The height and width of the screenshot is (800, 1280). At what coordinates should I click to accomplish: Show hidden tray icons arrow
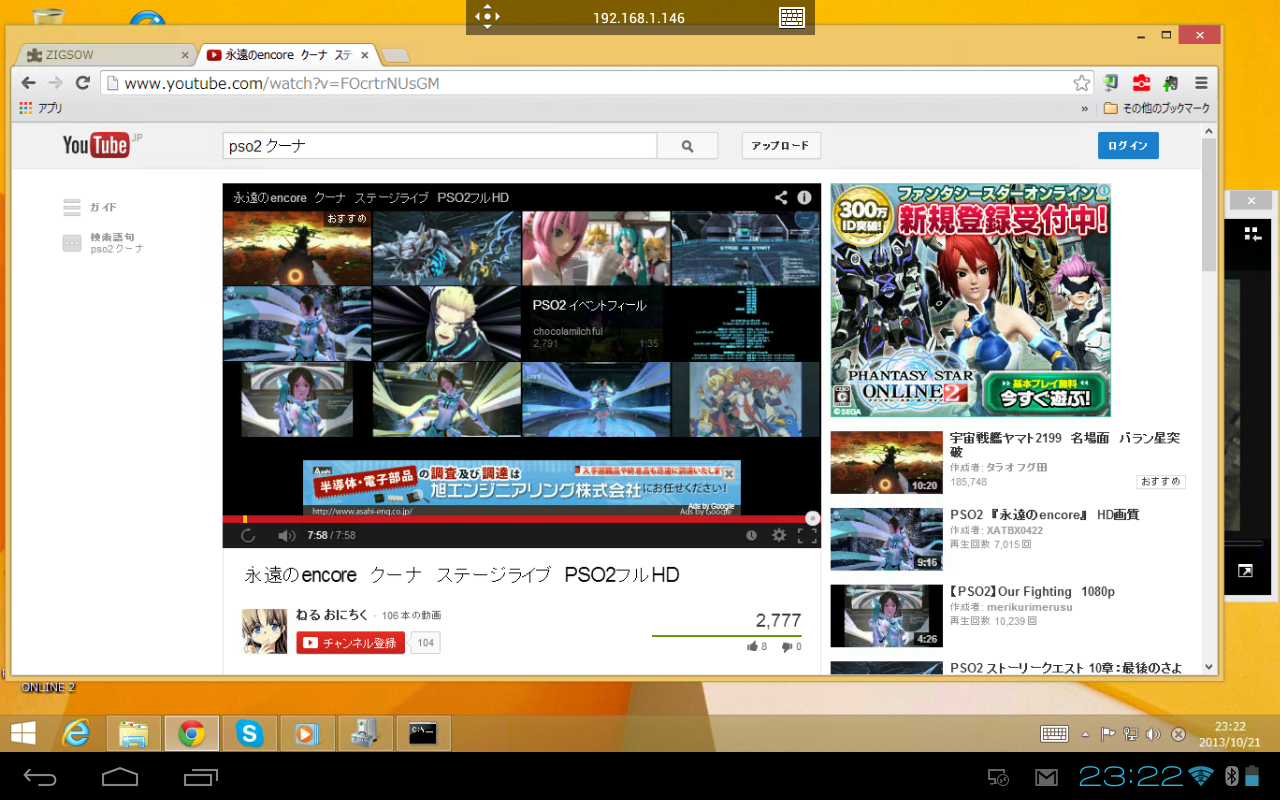[x=1085, y=734]
